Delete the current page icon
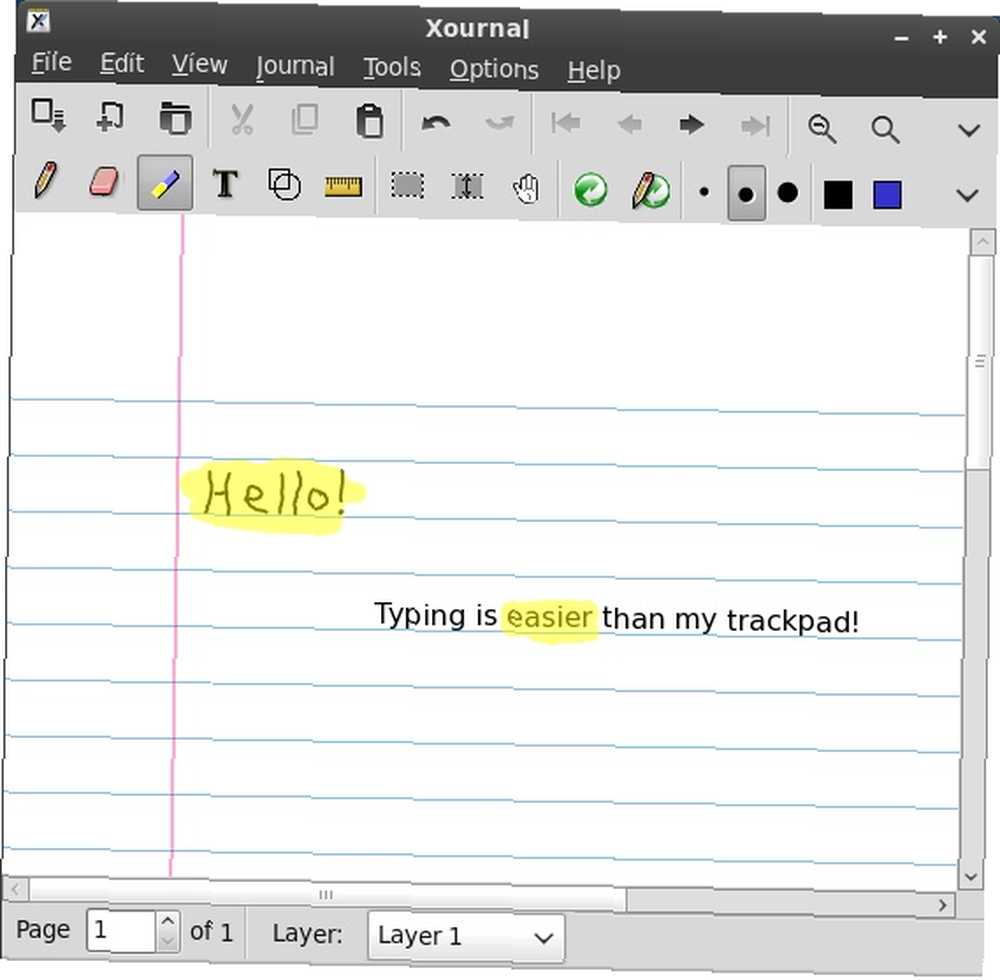 [175, 118]
